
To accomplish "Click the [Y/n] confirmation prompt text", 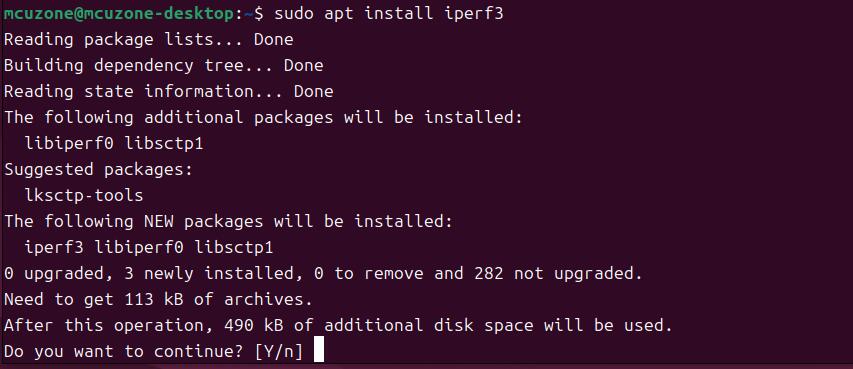I will (279, 352).
